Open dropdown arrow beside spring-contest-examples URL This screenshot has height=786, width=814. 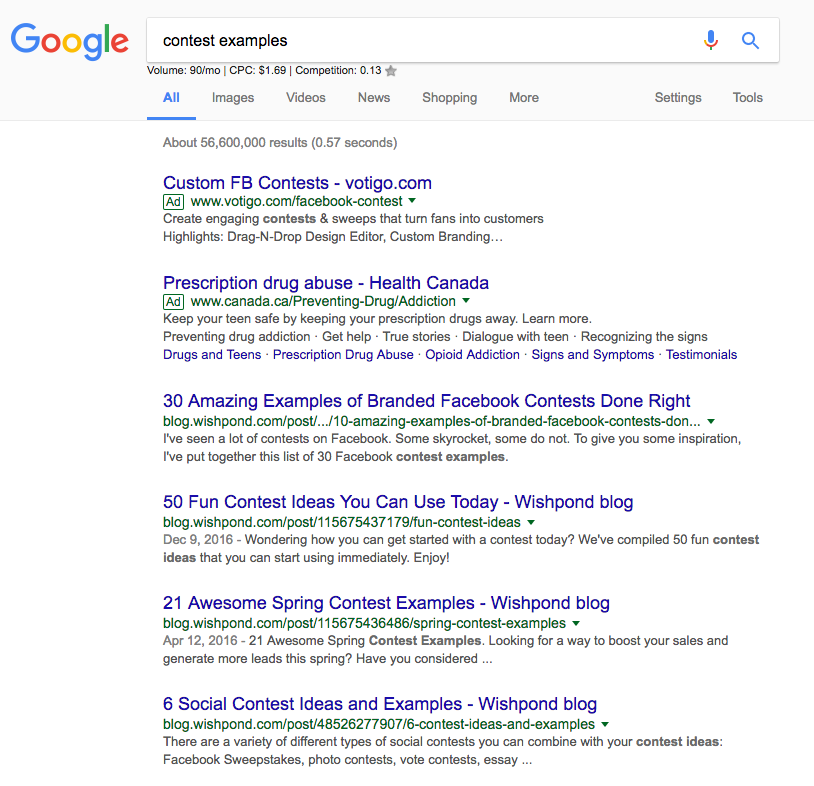point(576,623)
